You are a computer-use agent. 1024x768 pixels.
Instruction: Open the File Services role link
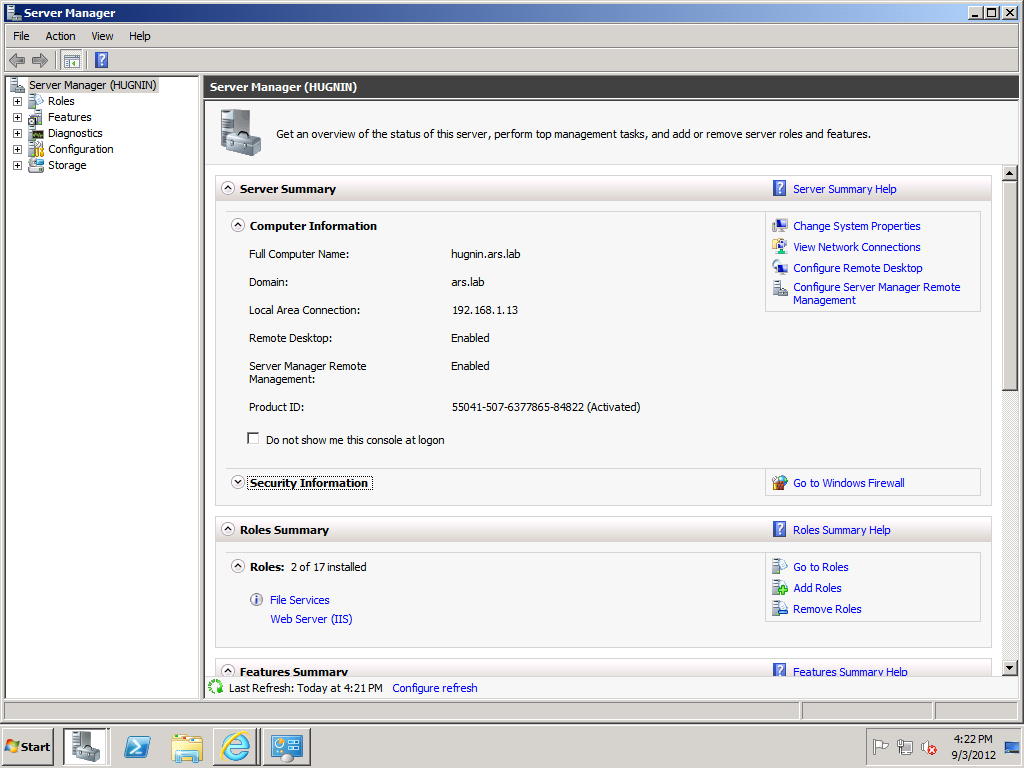coord(300,600)
